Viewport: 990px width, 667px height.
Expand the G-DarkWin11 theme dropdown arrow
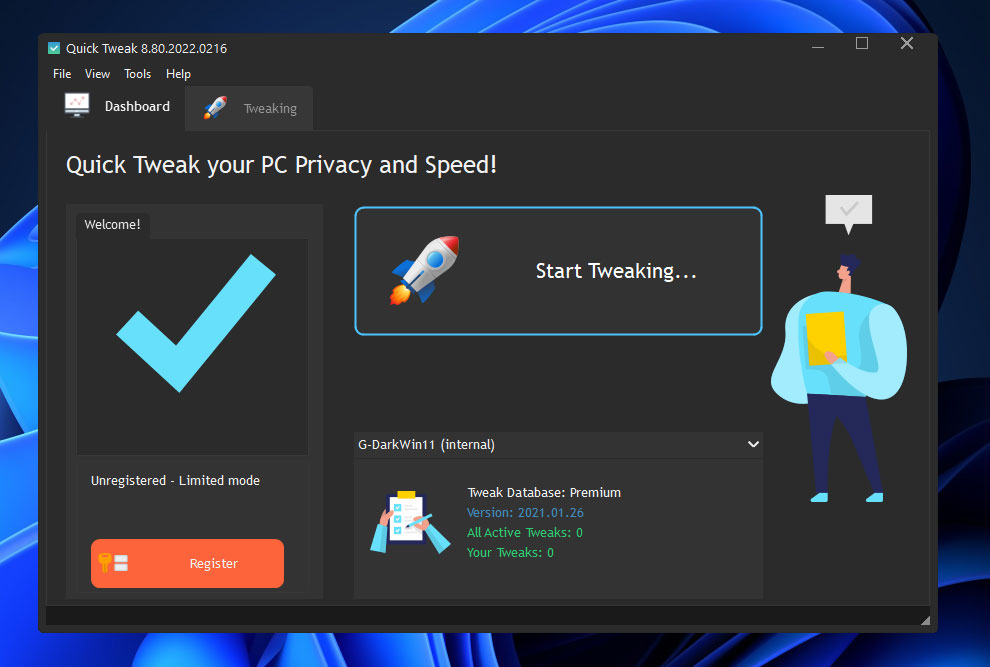753,444
